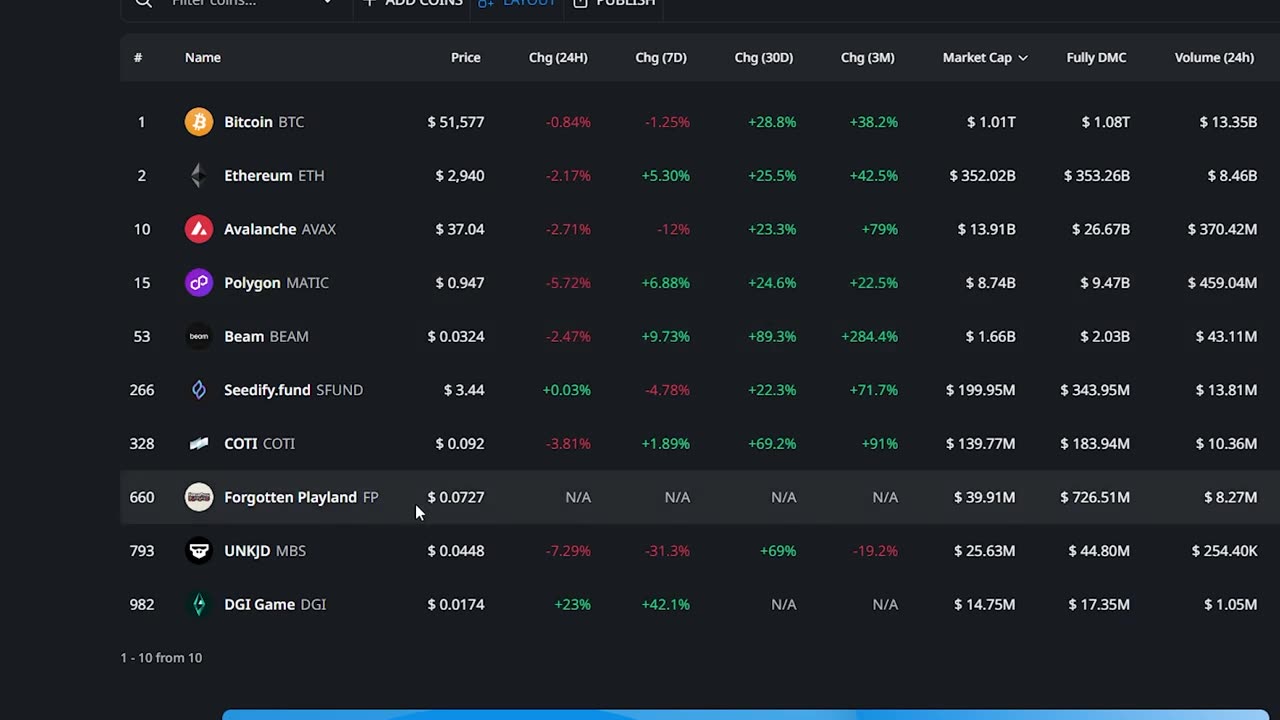Click Avalanche volume $ 370.42M
Viewport: 1280px width, 720px height.
tap(1222, 229)
